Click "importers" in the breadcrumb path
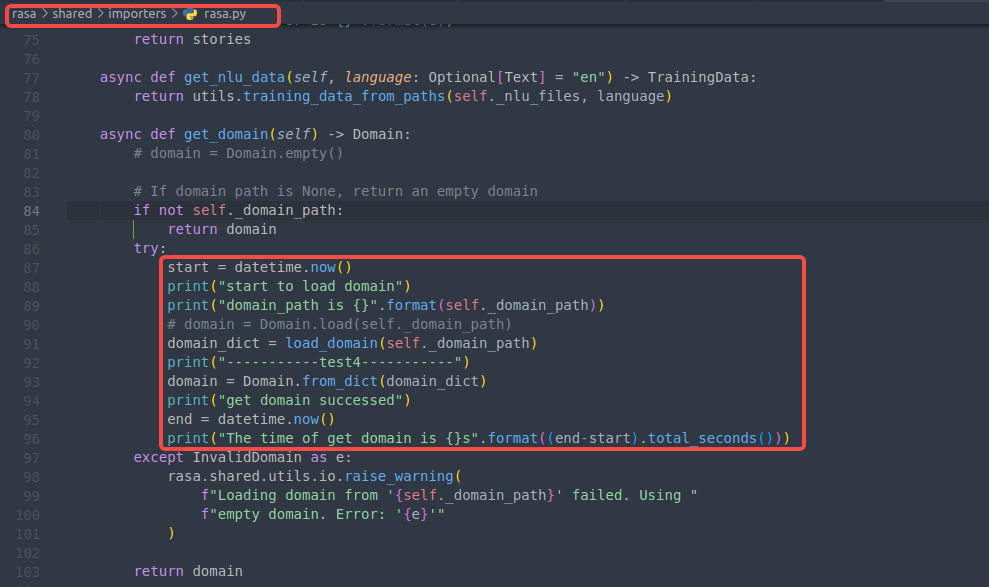Screen dimensions: 989x587 coord(135,14)
